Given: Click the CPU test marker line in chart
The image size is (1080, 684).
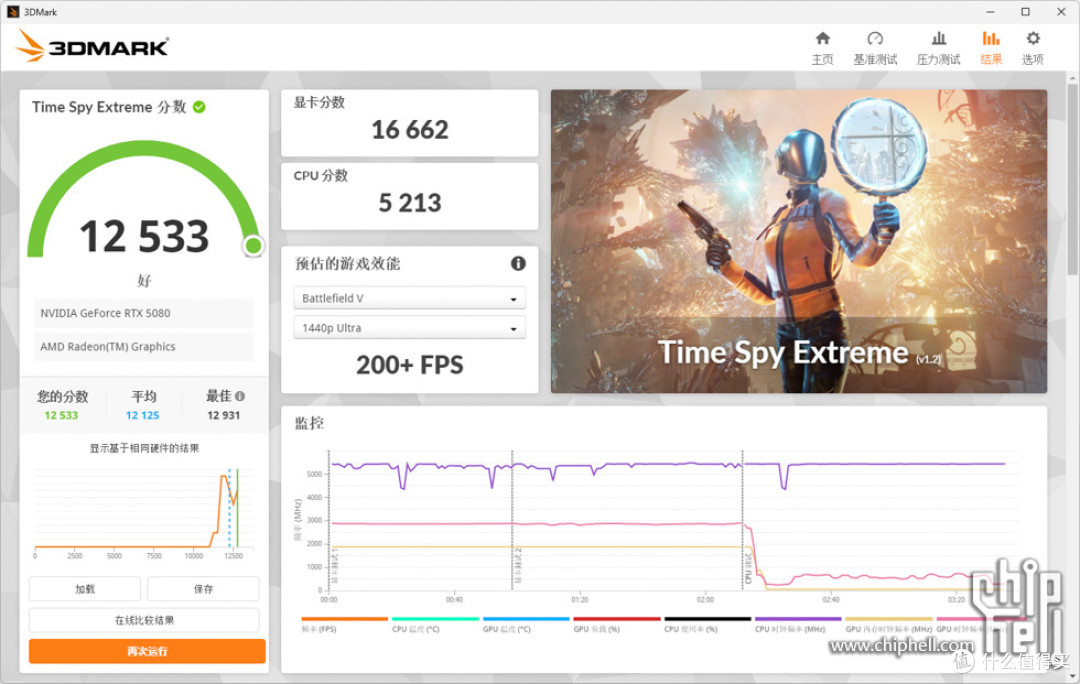Looking at the screenshot, I should [x=742, y=520].
